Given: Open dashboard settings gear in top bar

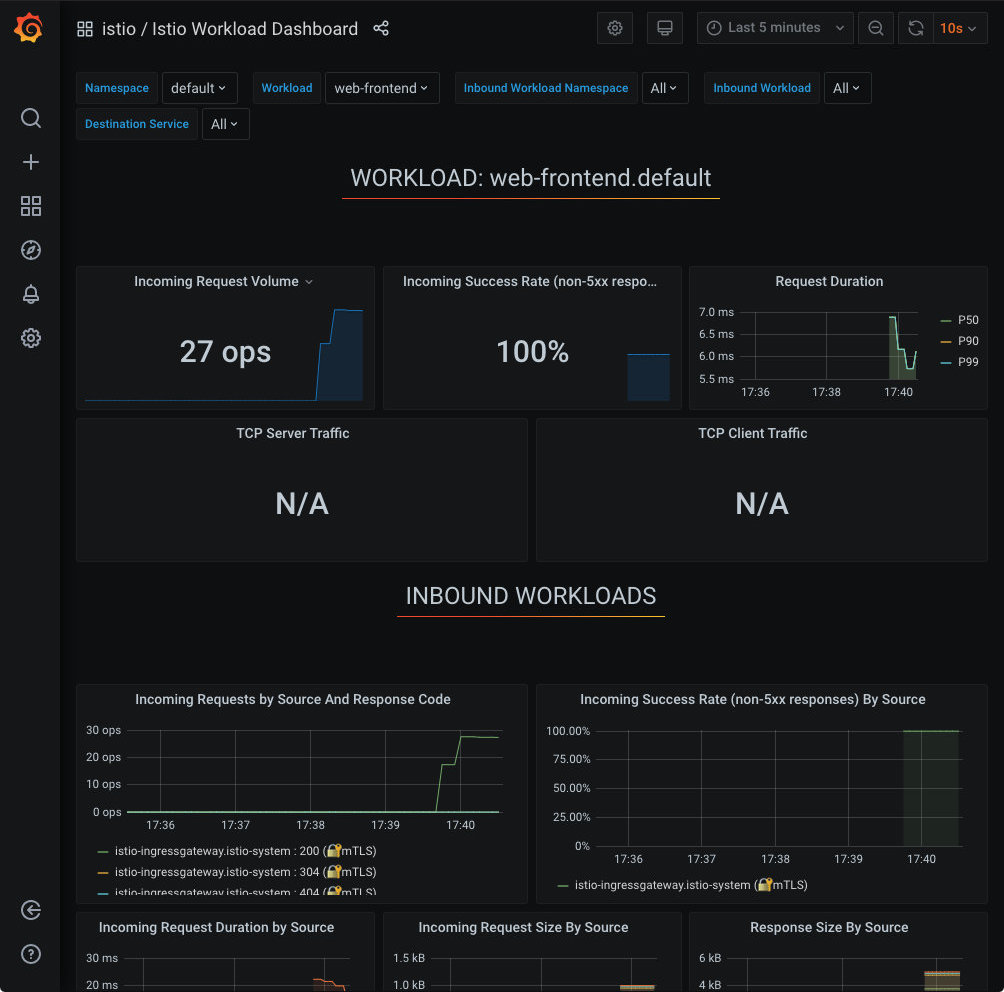Looking at the screenshot, I should click(x=615, y=28).
